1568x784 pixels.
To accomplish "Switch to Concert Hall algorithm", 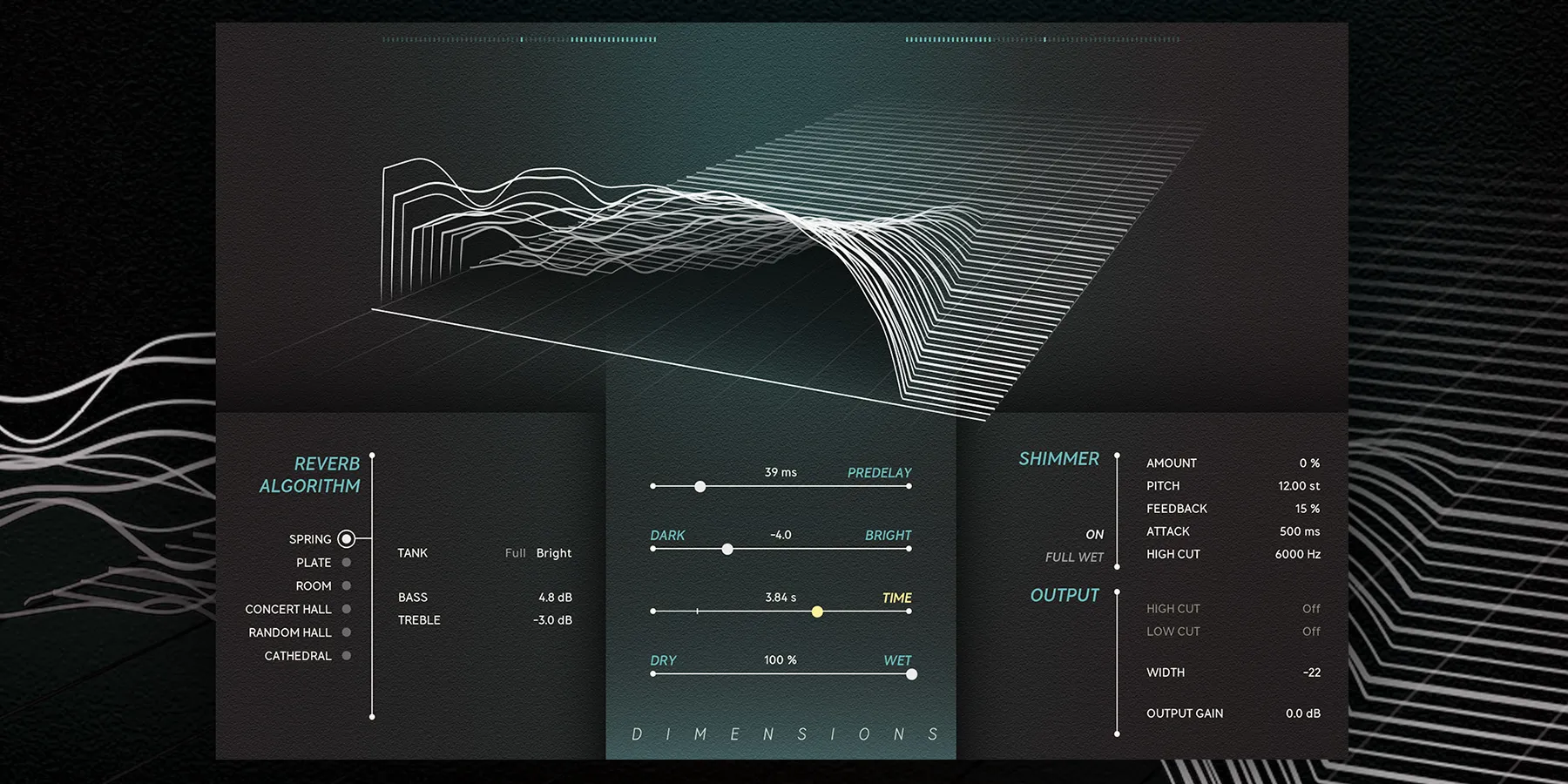I will (346, 609).
